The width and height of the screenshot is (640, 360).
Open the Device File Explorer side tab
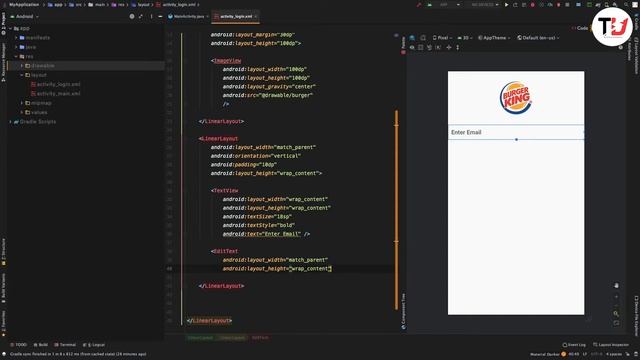[636, 316]
